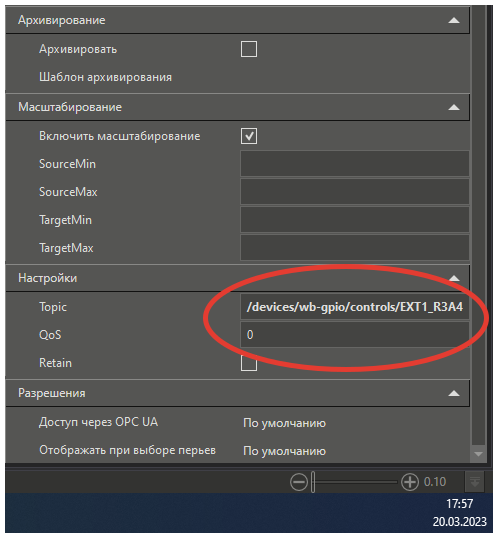Viewport: 498px width, 533px height.
Task: Open Отображать при выборе перьев value
Action: point(285,451)
